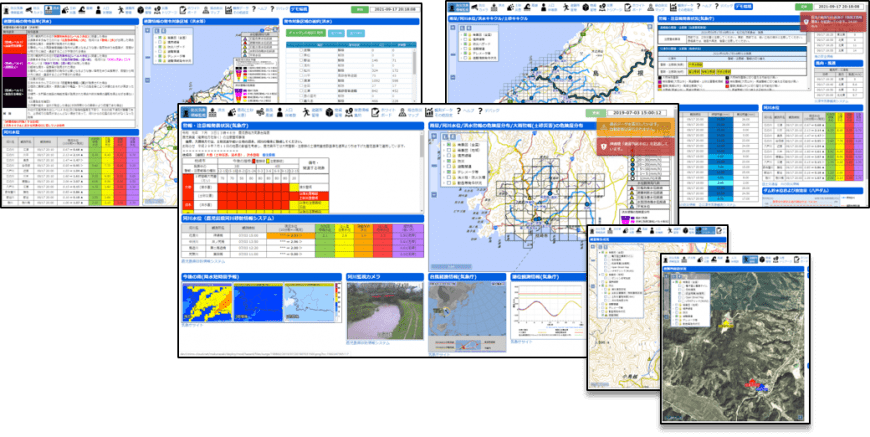Toggle the 避難関連 layer checkbox in center window

coord(449,166)
